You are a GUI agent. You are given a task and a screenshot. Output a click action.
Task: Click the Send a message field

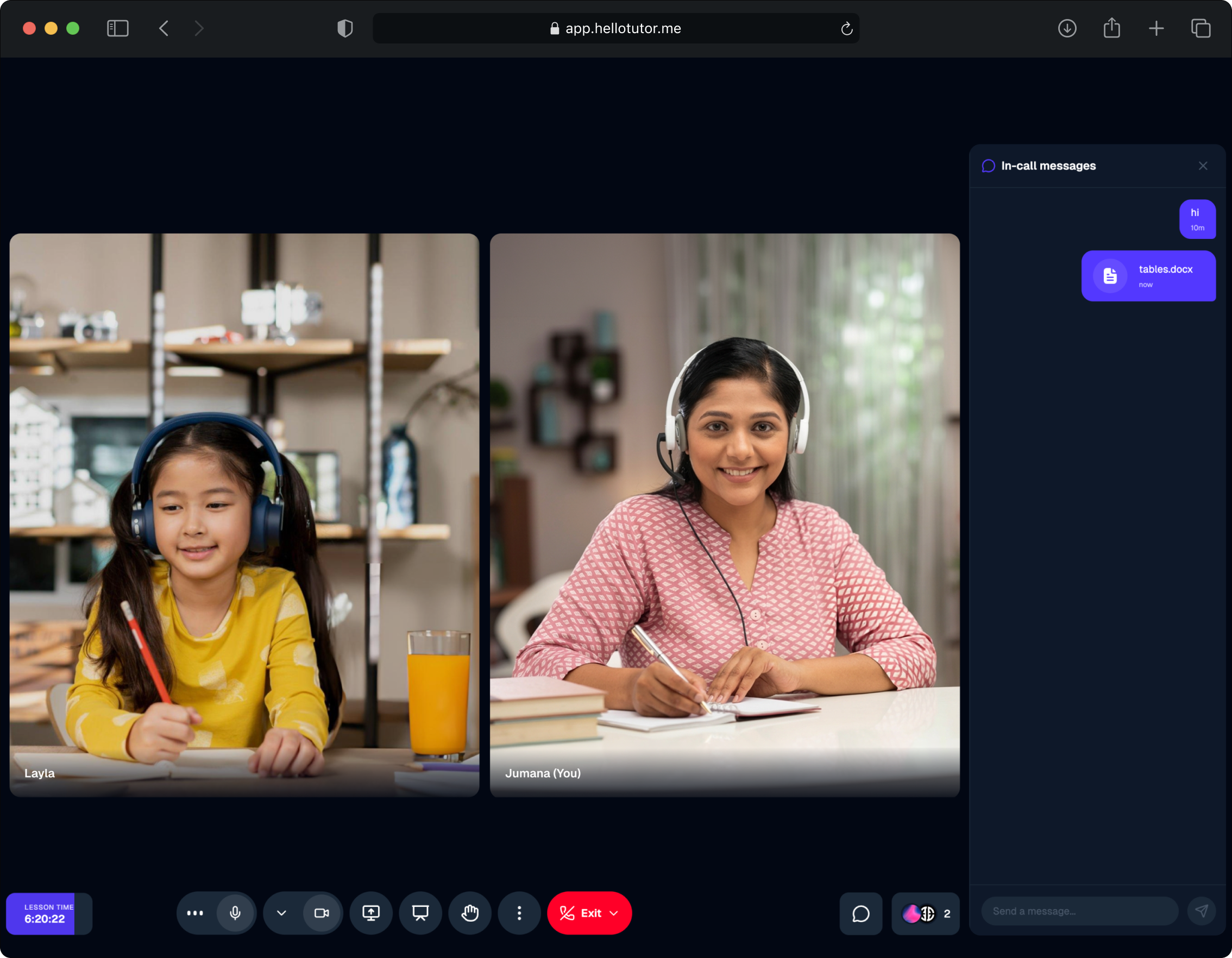point(1079,911)
